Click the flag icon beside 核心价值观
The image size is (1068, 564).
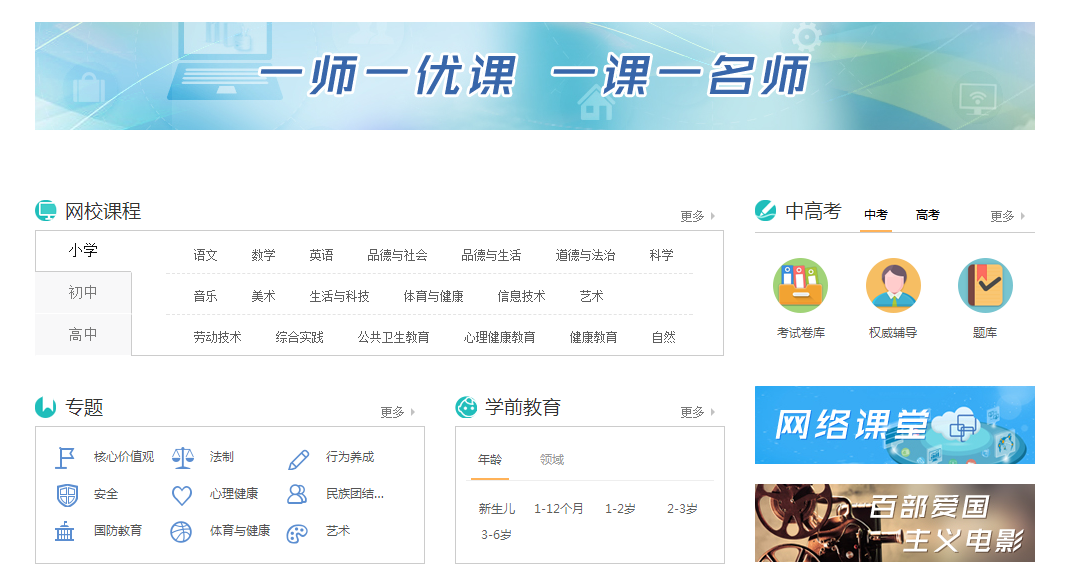pyautogui.click(x=65, y=458)
